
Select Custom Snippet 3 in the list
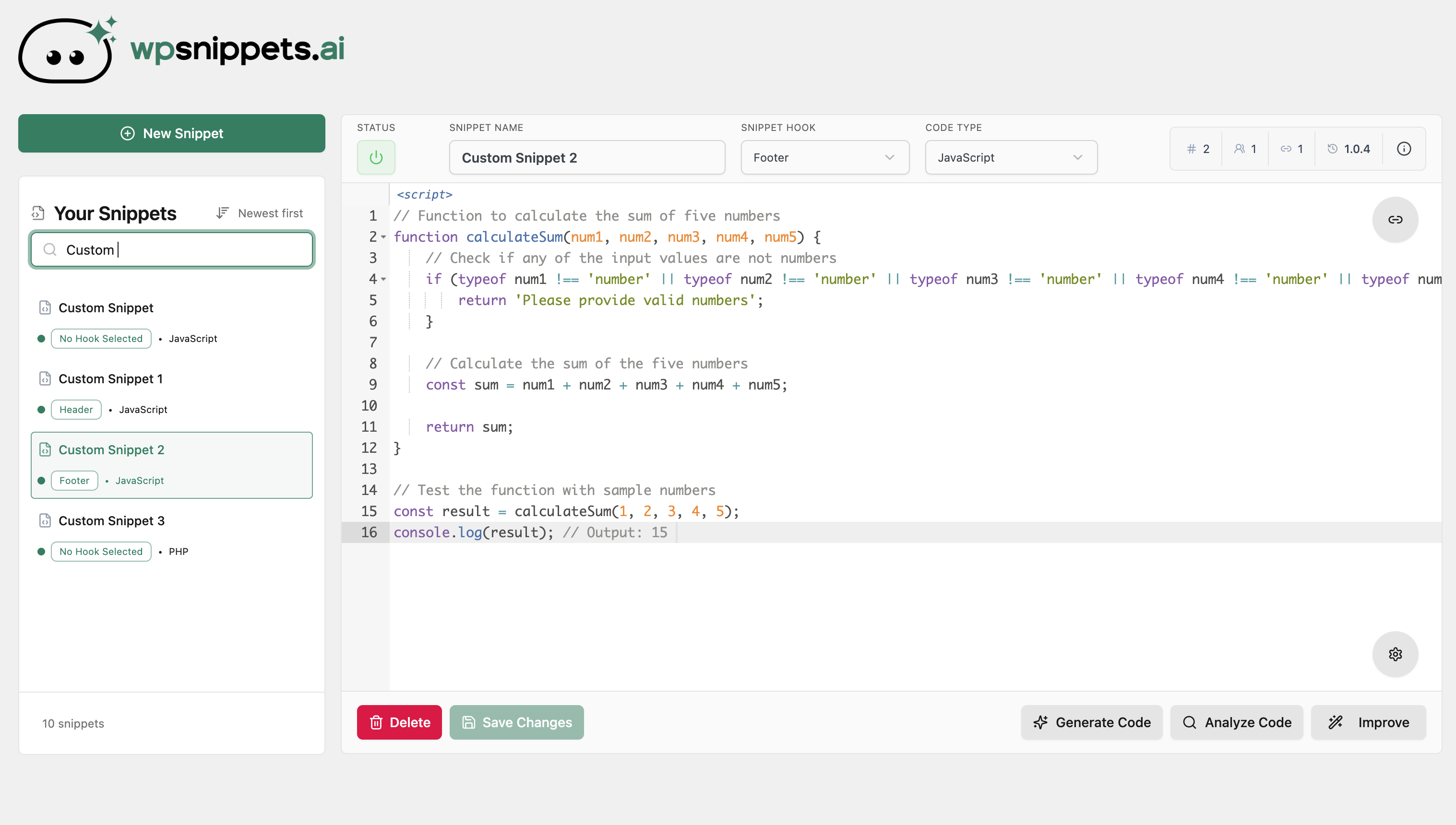pyautogui.click(x=112, y=521)
